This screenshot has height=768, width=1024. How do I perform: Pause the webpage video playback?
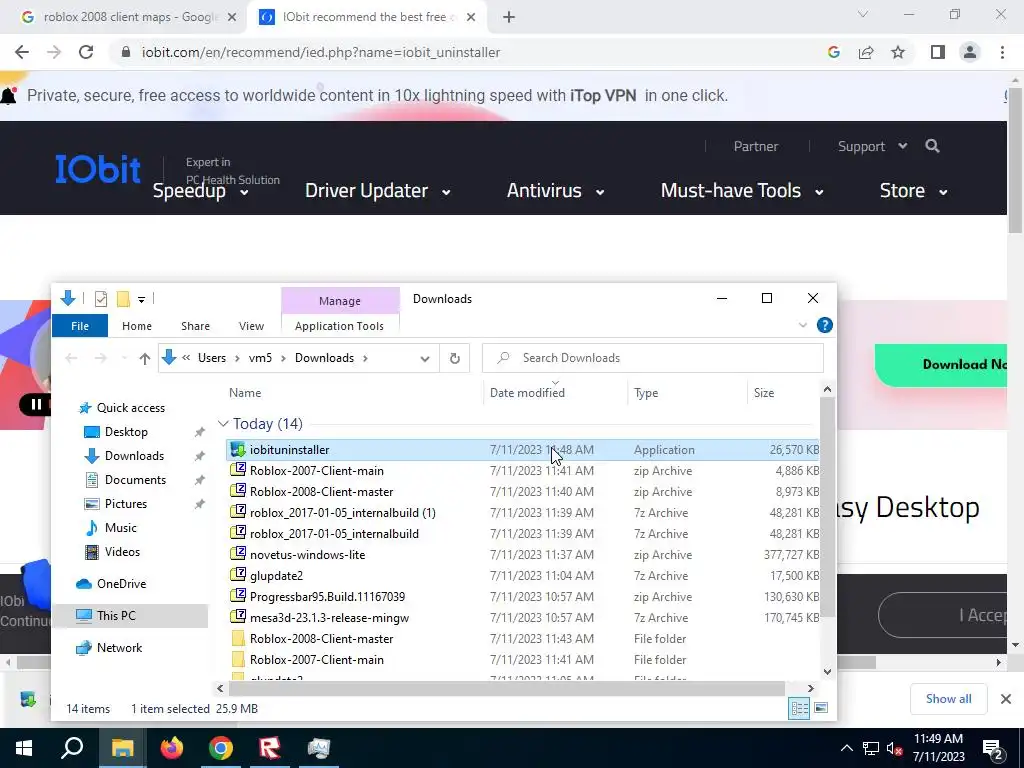pos(36,404)
